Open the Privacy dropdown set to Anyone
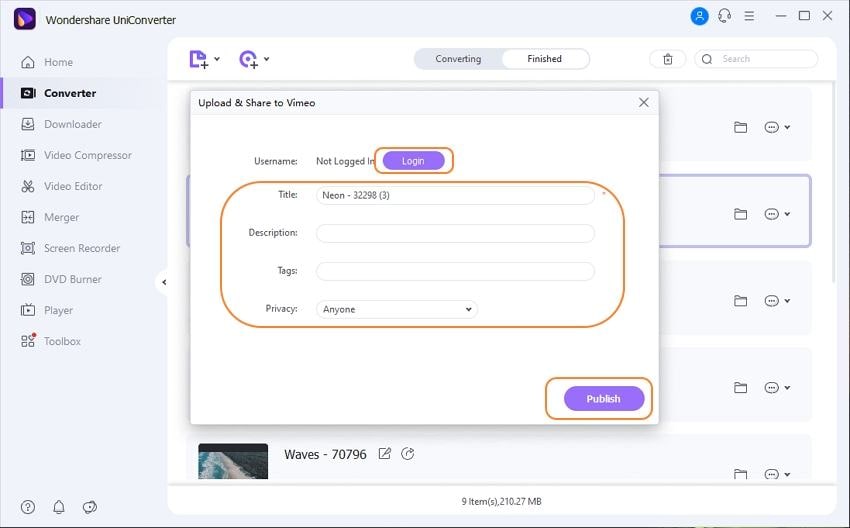The width and height of the screenshot is (850, 528). pos(397,310)
